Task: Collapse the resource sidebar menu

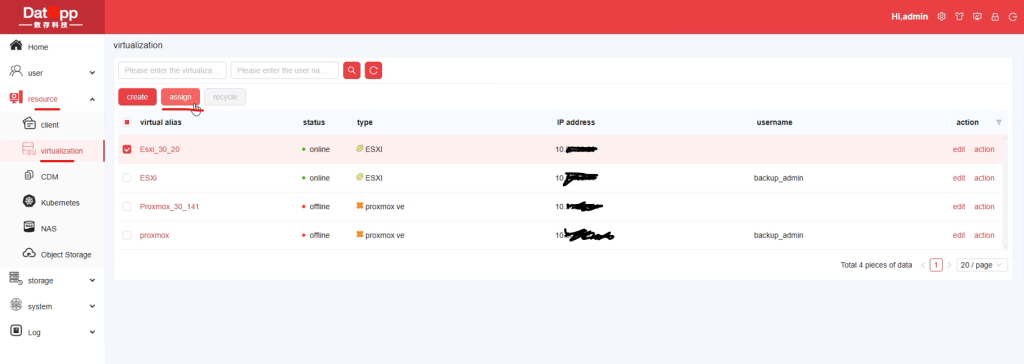Action: point(52,99)
